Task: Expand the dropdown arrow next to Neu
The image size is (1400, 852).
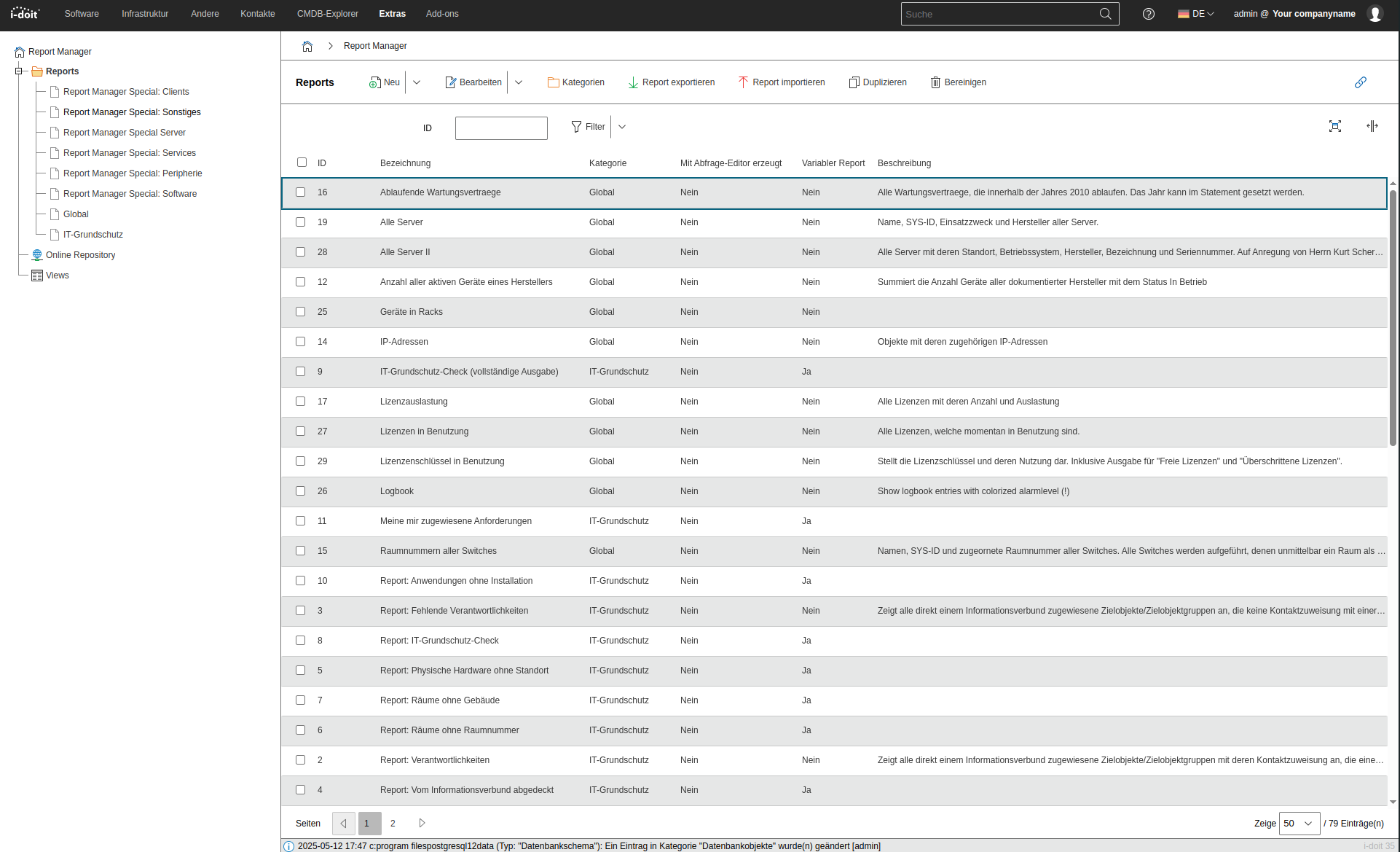Action: (x=417, y=82)
